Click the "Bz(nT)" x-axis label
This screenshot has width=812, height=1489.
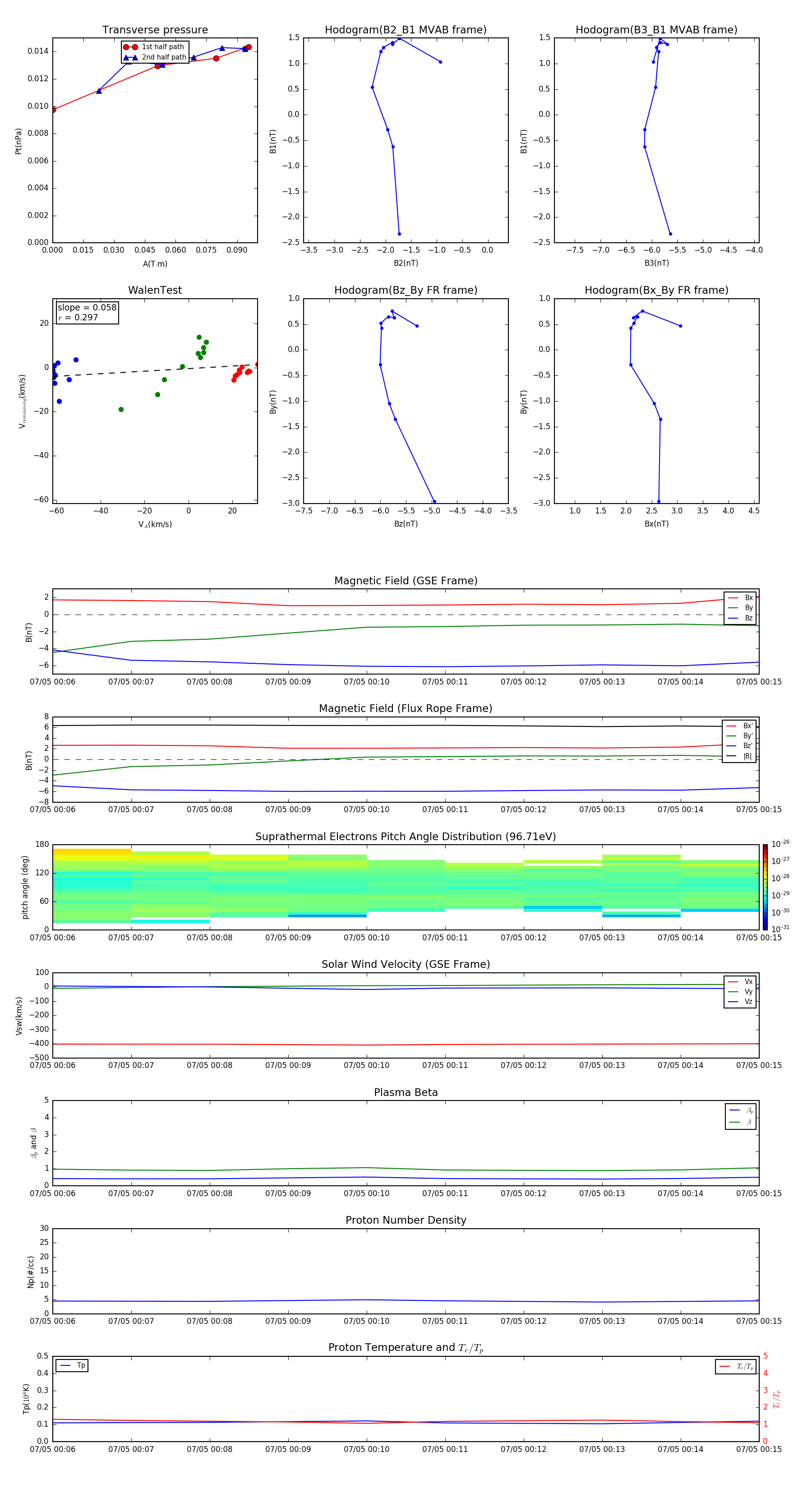[x=406, y=524]
